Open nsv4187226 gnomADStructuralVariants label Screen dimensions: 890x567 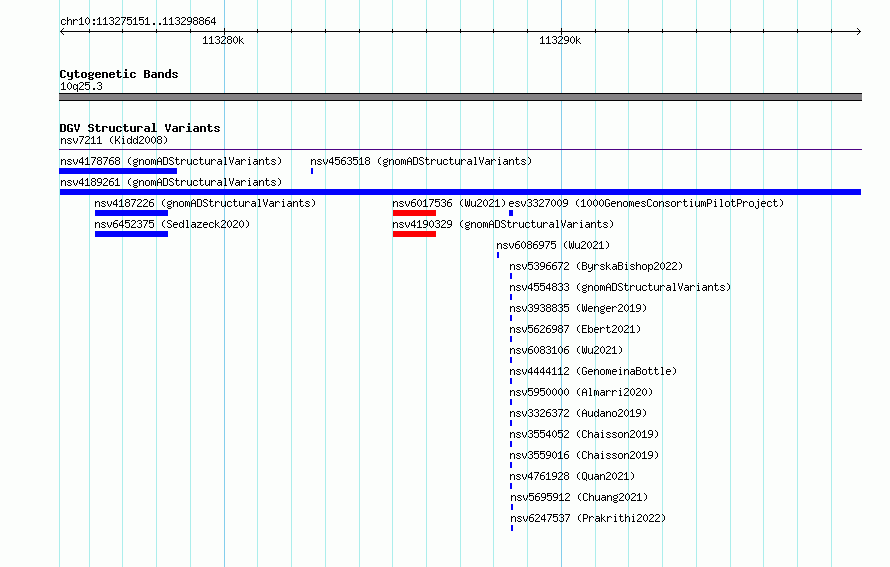point(205,203)
